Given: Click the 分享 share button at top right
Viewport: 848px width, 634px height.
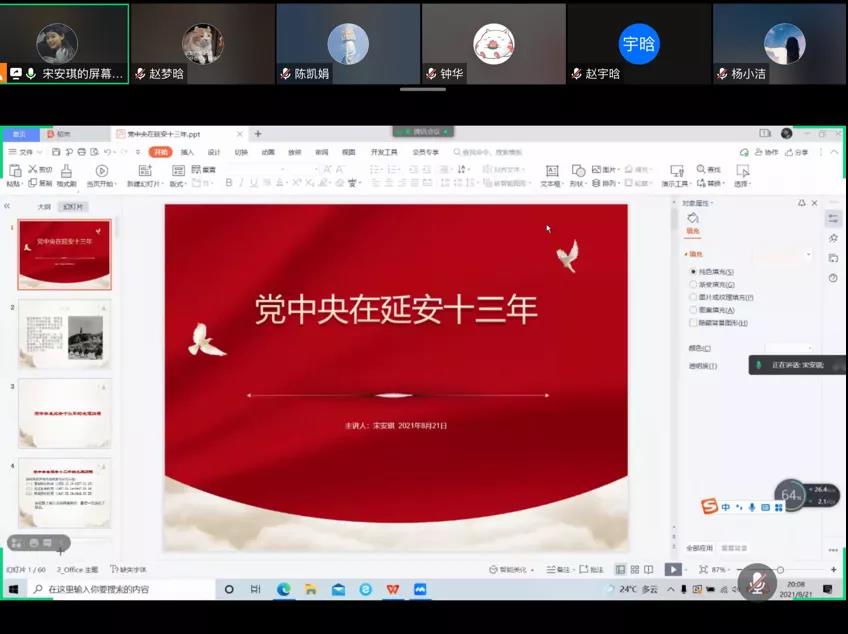Looking at the screenshot, I should click(797, 150).
